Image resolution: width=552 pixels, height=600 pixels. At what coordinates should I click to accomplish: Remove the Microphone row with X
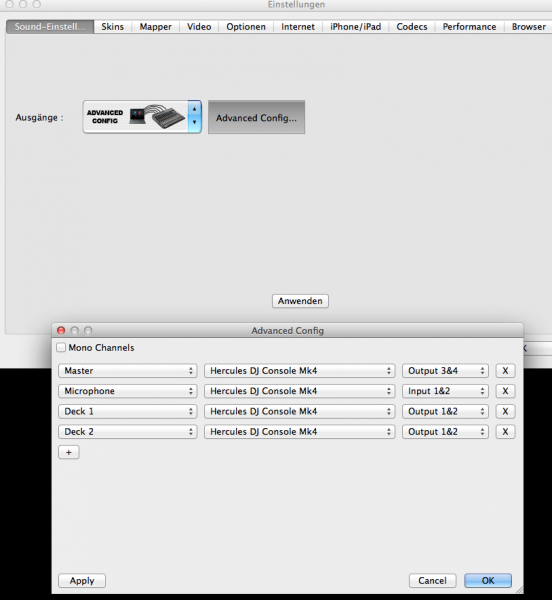coord(505,391)
